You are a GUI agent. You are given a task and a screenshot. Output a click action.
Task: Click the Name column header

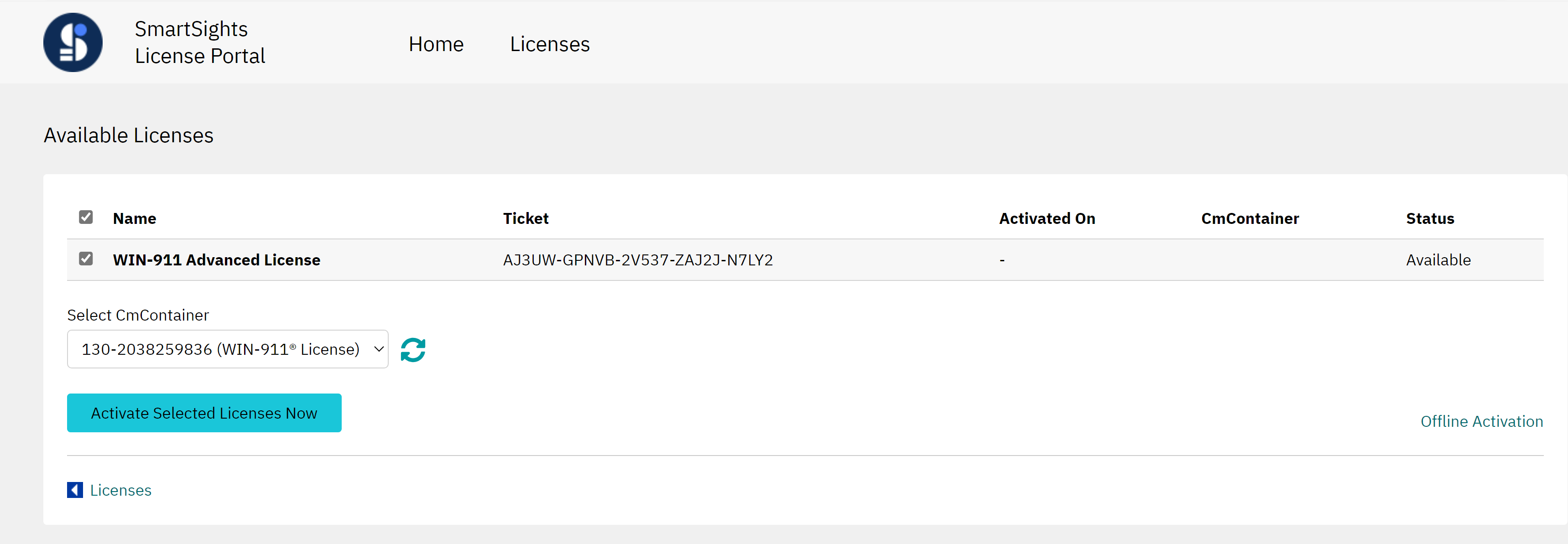[135, 218]
